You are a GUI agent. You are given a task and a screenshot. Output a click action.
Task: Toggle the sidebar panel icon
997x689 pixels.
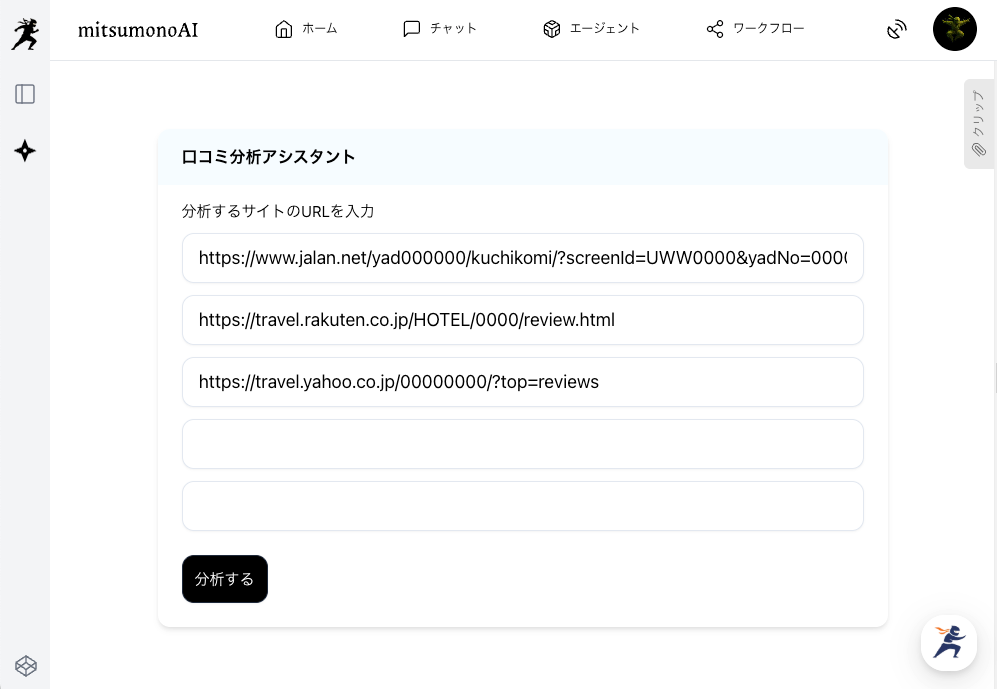click(25, 94)
